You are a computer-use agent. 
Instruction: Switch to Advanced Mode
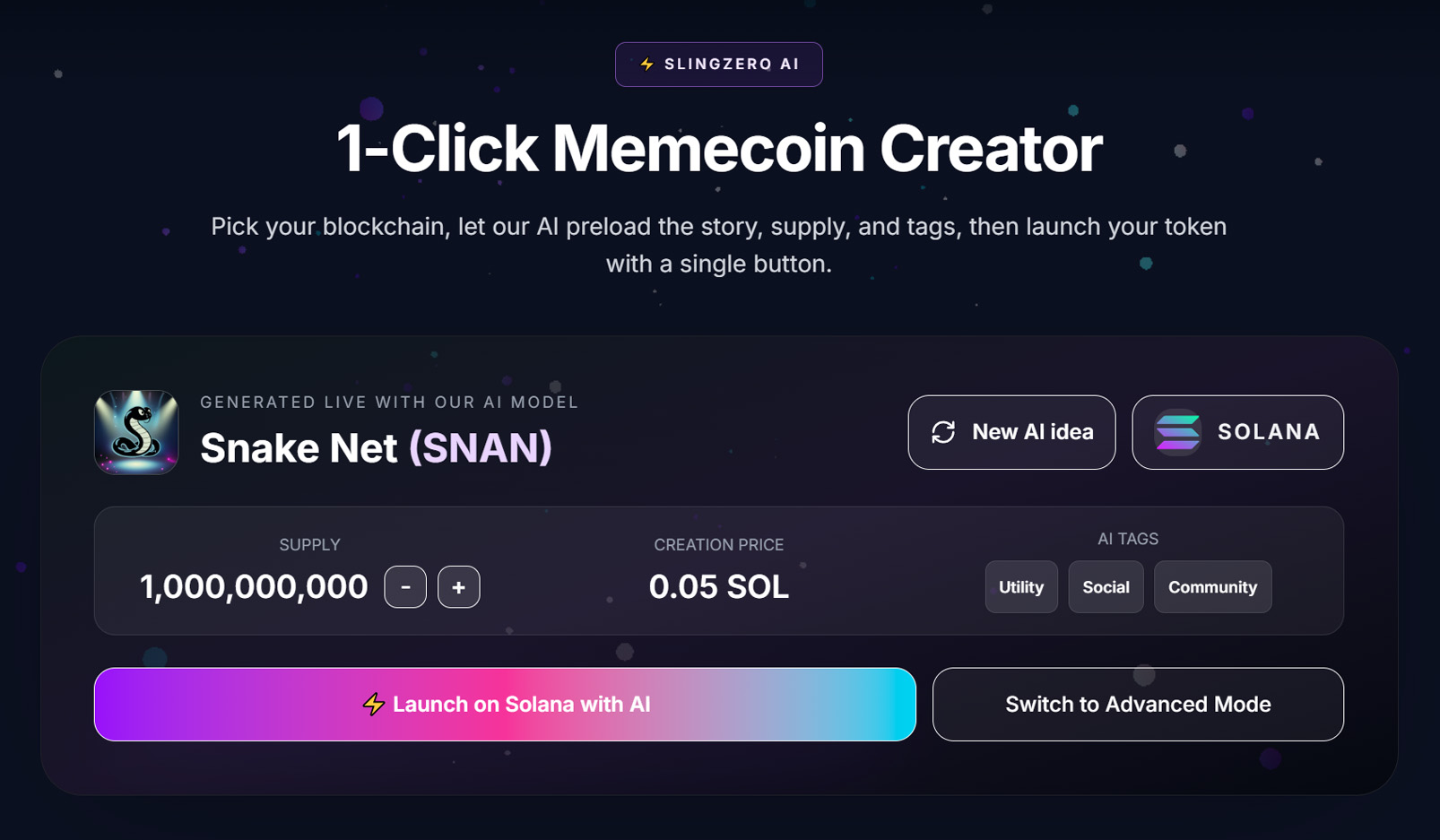[1138, 705]
